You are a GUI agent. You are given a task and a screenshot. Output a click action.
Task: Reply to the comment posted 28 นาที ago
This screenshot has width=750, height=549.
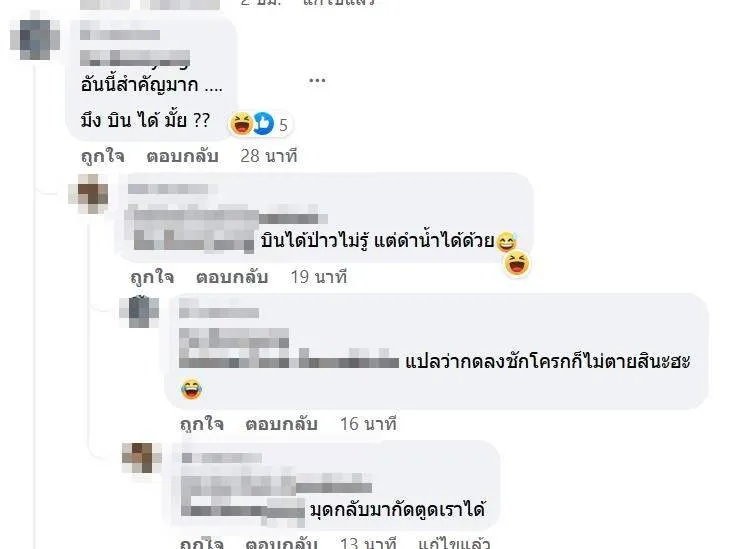[x=182, y=156]
